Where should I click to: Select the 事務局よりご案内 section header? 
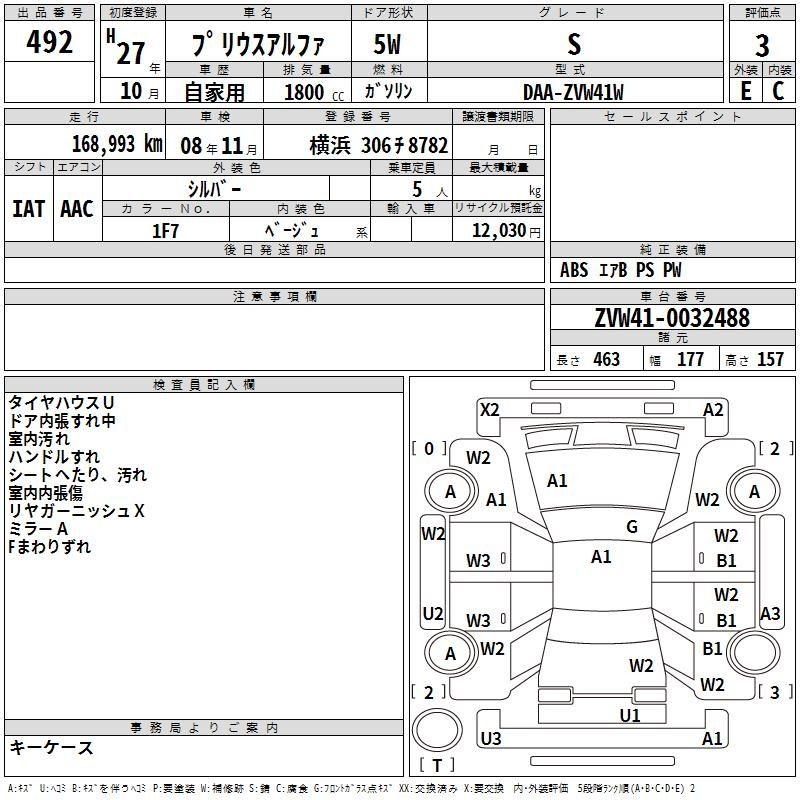coord(204,728)
